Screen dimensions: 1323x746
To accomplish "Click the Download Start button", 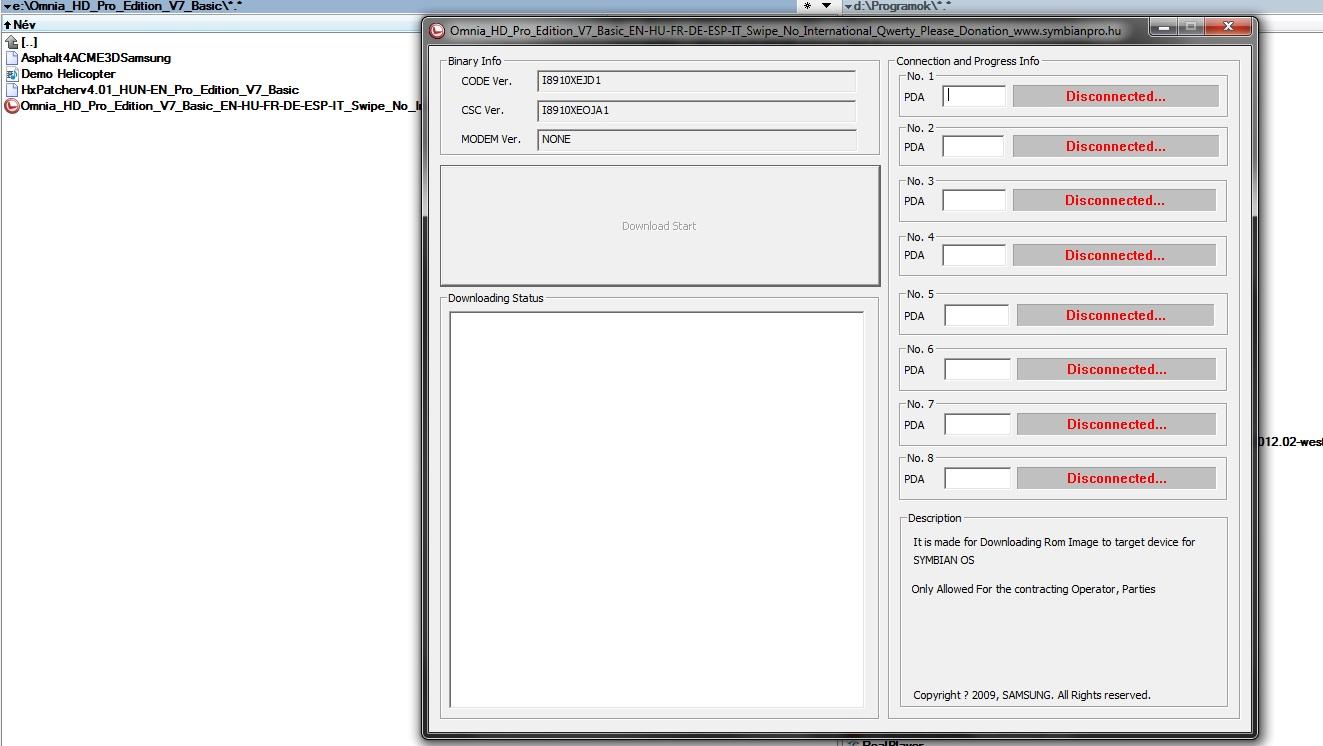I will [x=660, y=226].
